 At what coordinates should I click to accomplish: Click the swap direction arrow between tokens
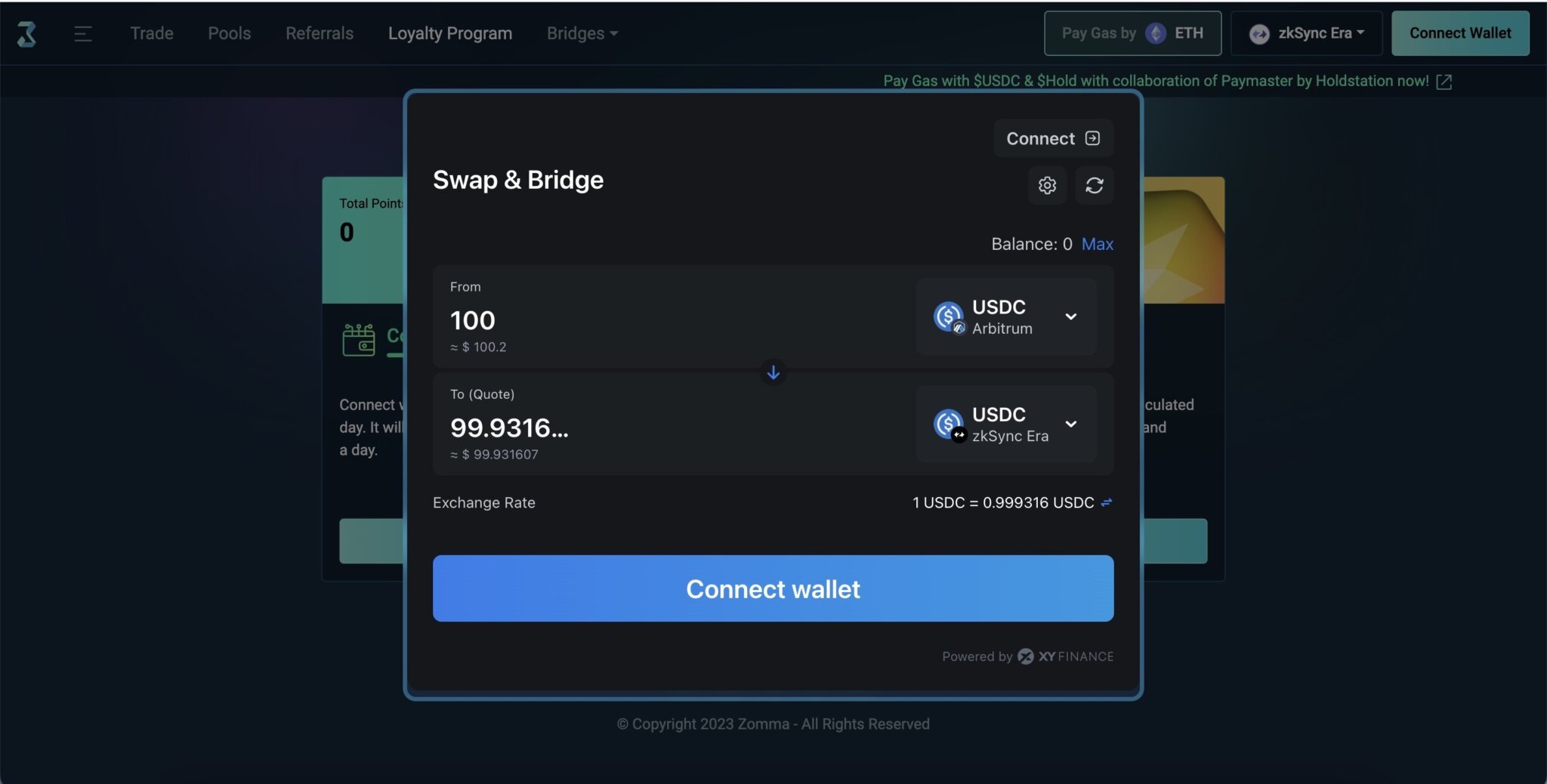(773, 372)
